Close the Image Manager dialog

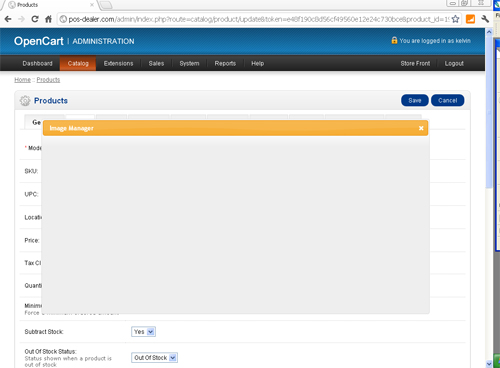tap(421, 128)
